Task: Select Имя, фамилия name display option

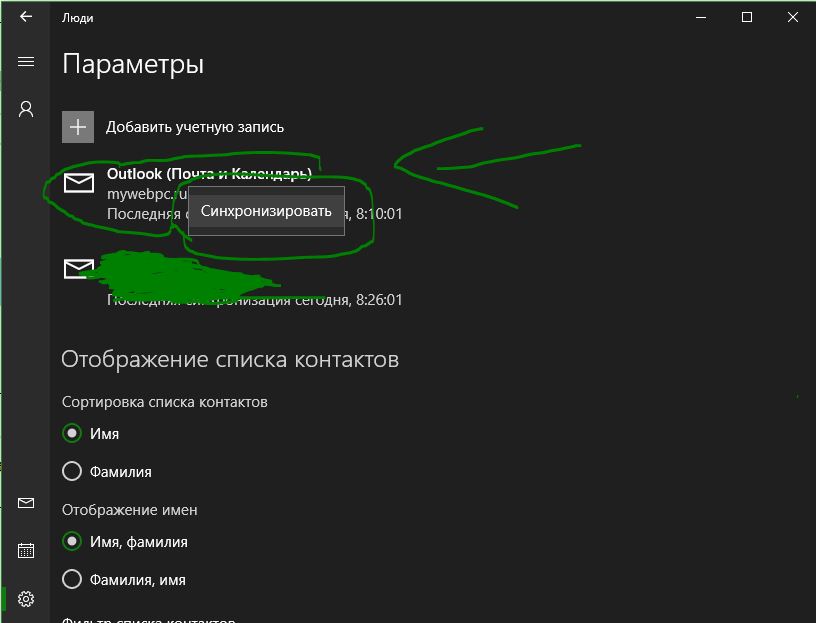Action: click(x=72, y=541)
